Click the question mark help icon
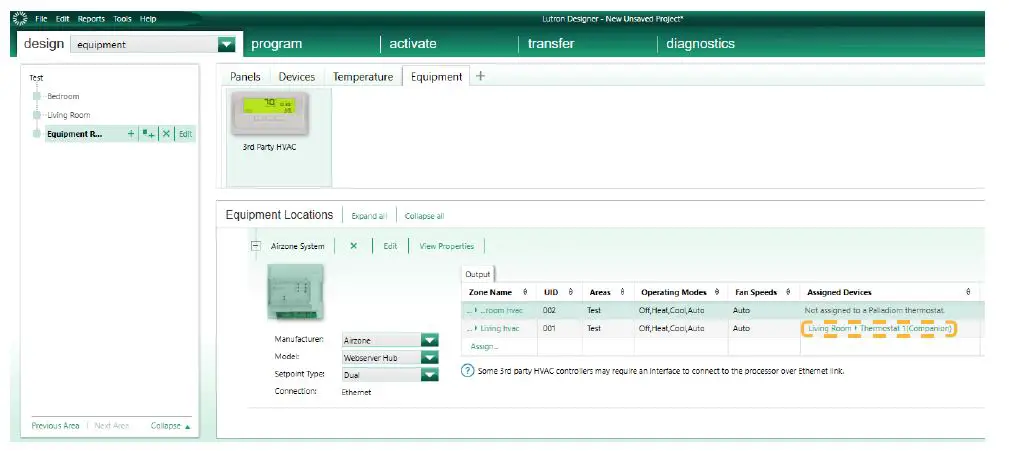Viewport: 1009px width, 451px height. pos(468,371)
